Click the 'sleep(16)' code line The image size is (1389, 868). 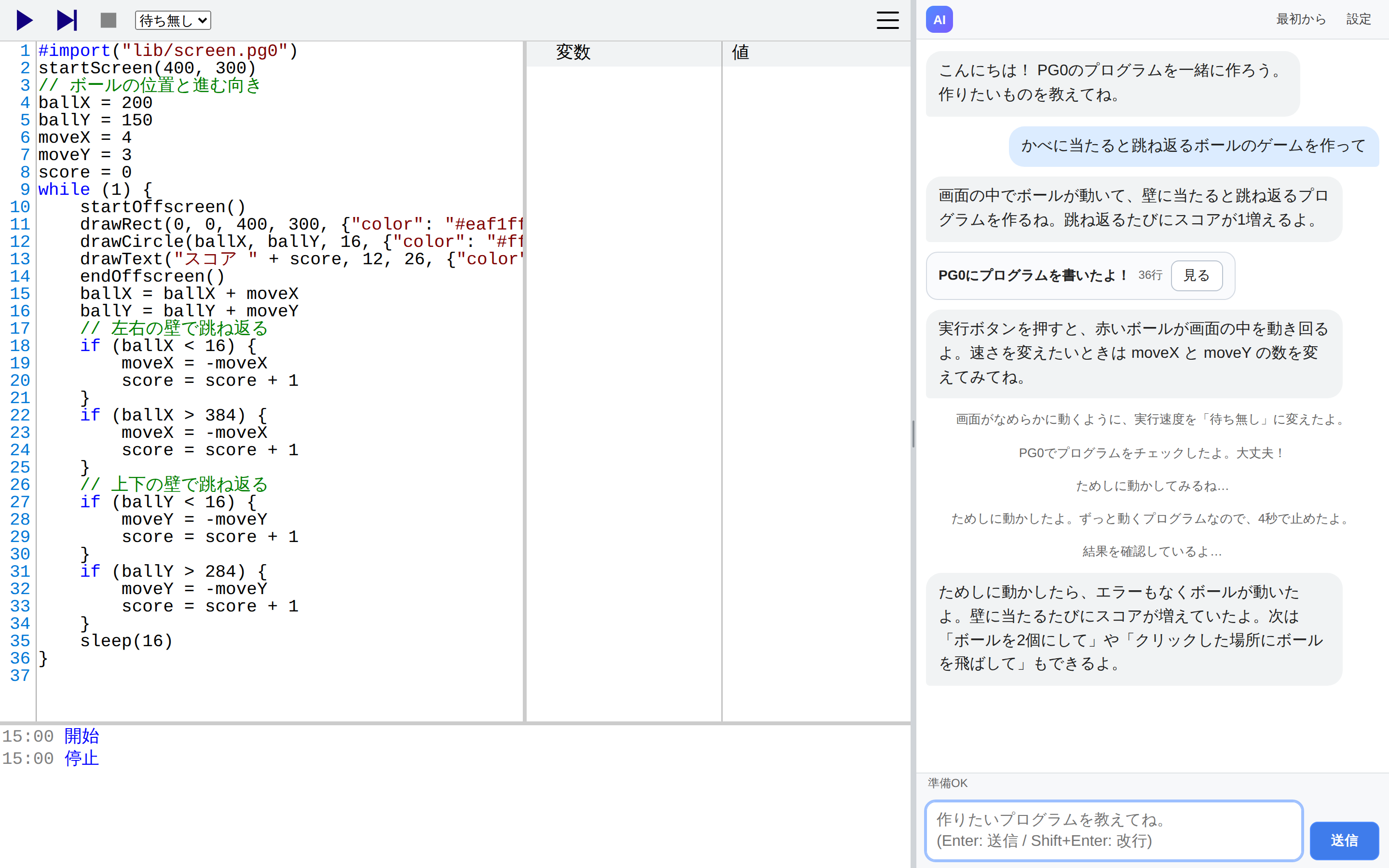tap(126, 641)
